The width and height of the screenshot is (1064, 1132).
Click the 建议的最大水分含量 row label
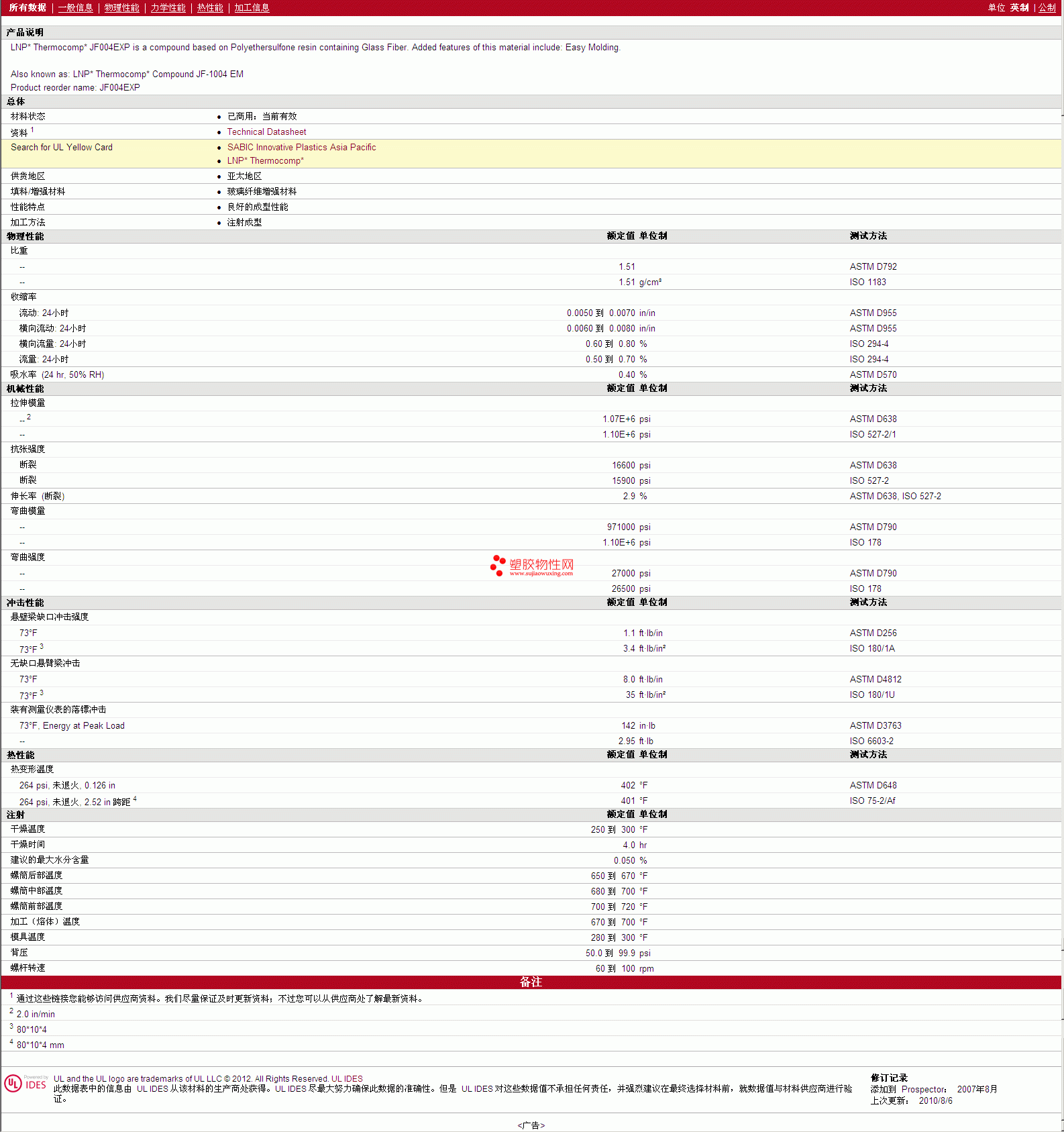[49, 860]
